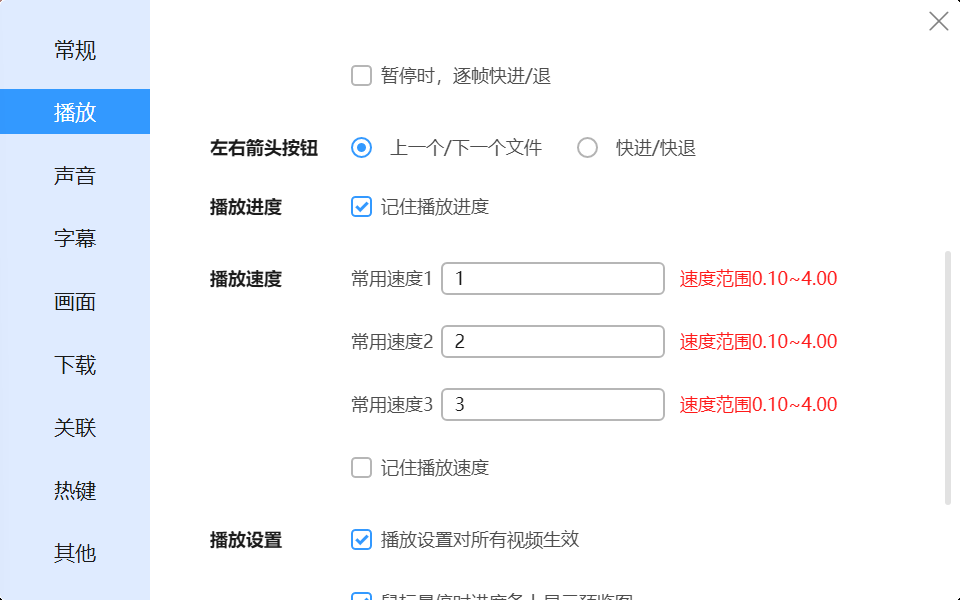
Task: Click the 常用速度3 input field
Action: tap(552, 404)
